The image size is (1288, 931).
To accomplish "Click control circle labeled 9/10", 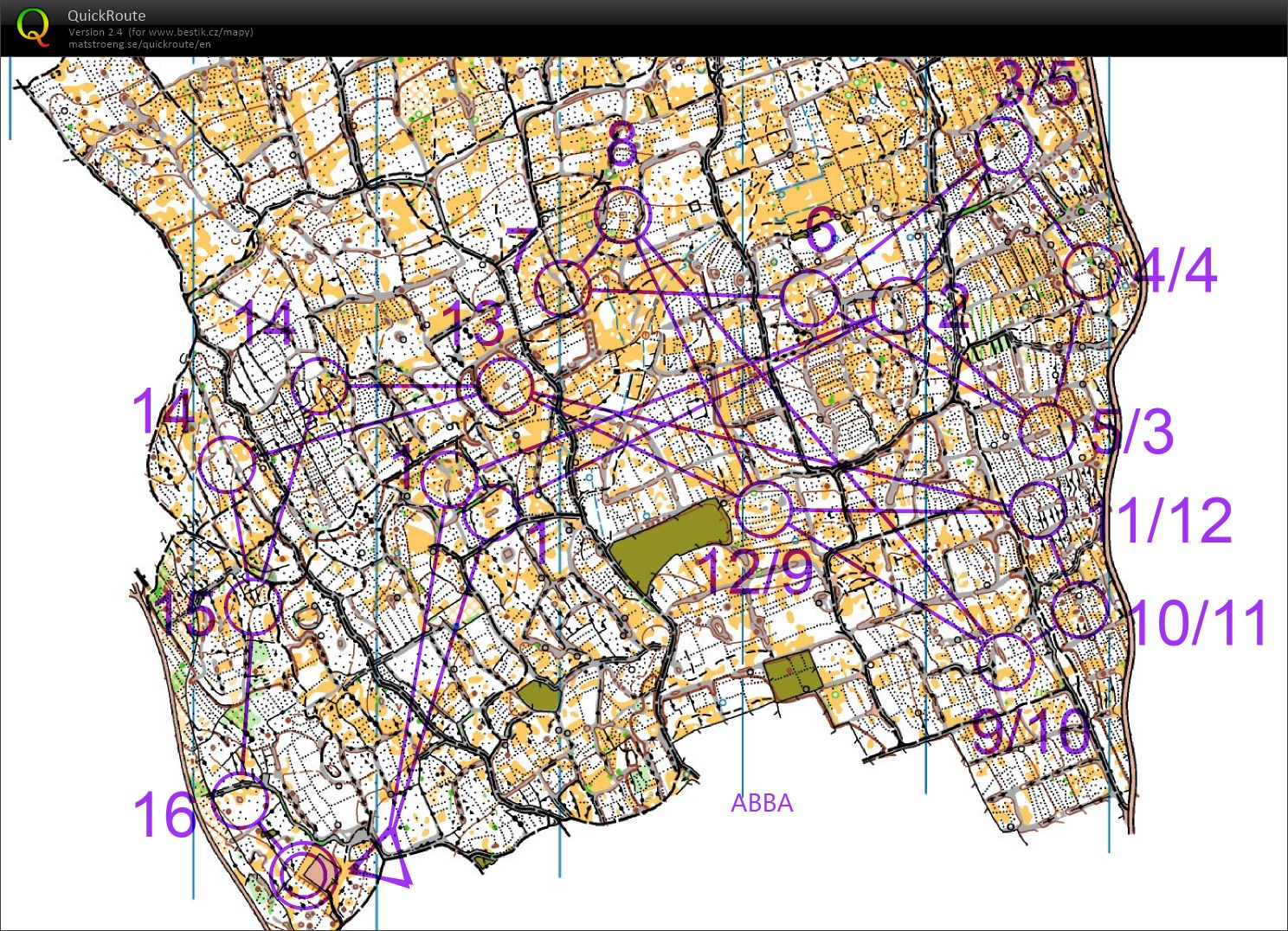I will pyautogui.click(x=1005, y=661).
